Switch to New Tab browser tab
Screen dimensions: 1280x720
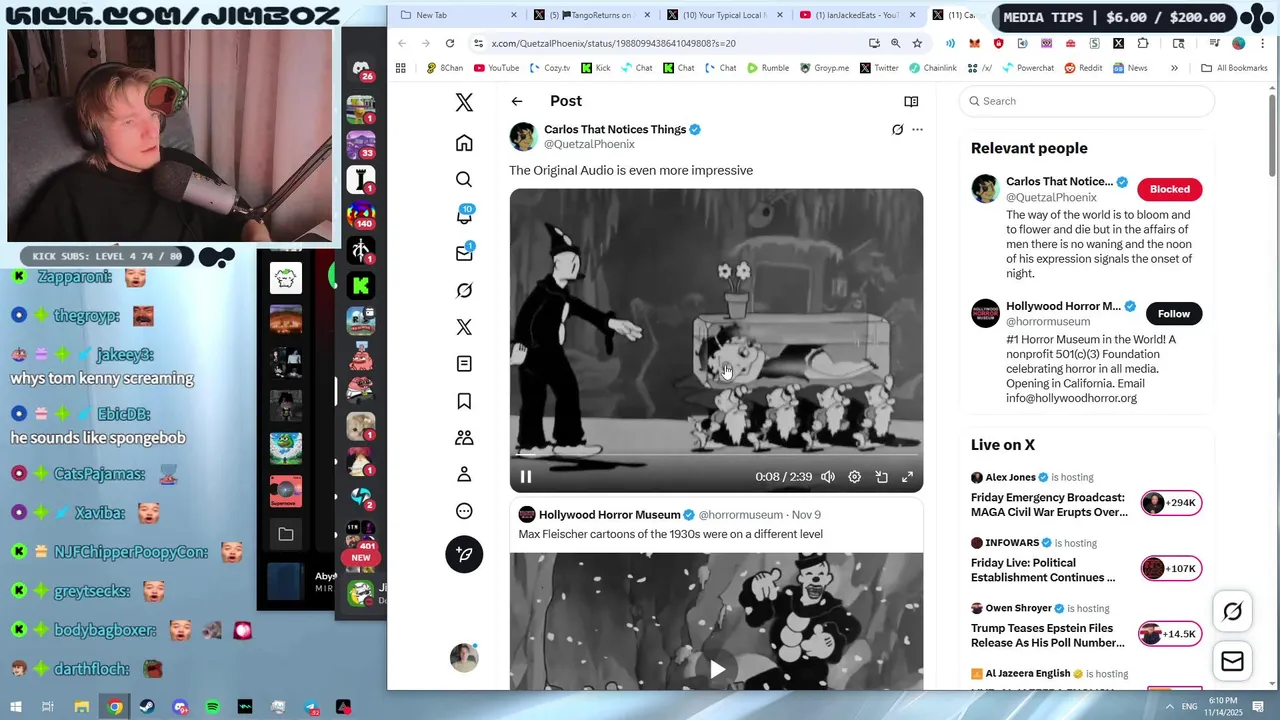pyautogui.click(x=458, y=15)
